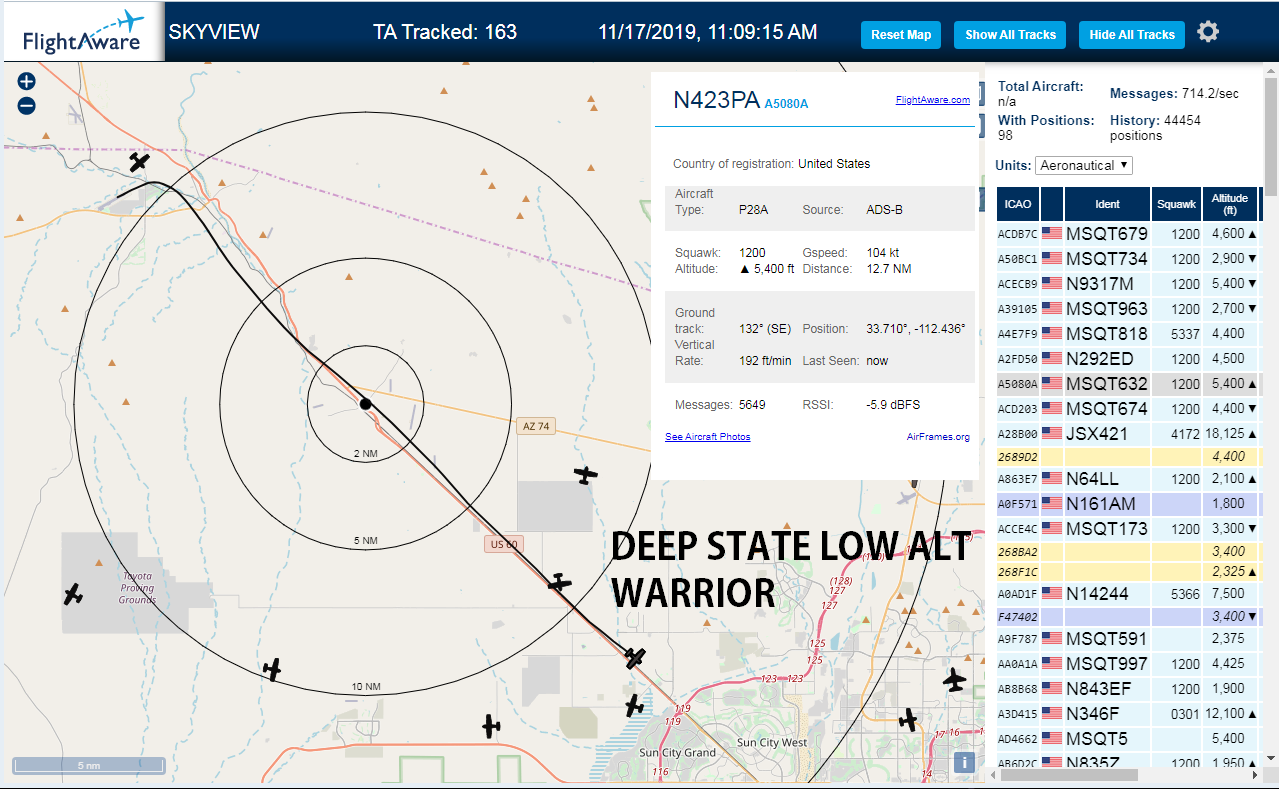Click the Hide All Tracks button

click(x=1132, y=35)
